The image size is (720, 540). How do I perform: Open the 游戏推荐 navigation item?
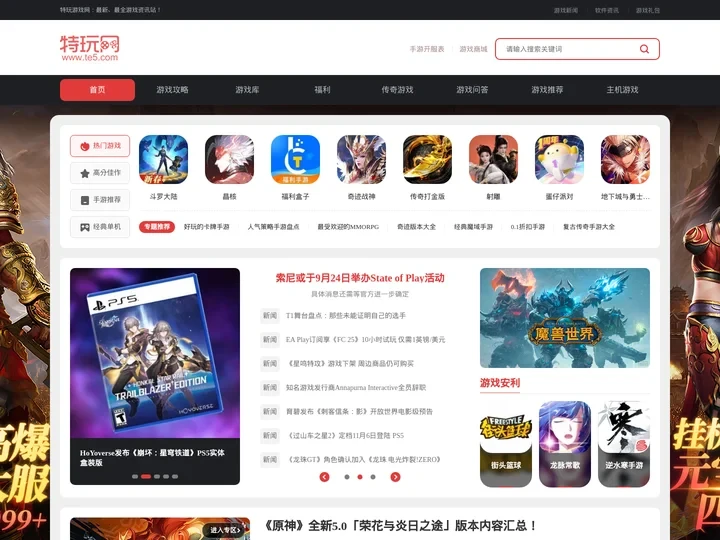pyautogui.click(x=547, y=90)
